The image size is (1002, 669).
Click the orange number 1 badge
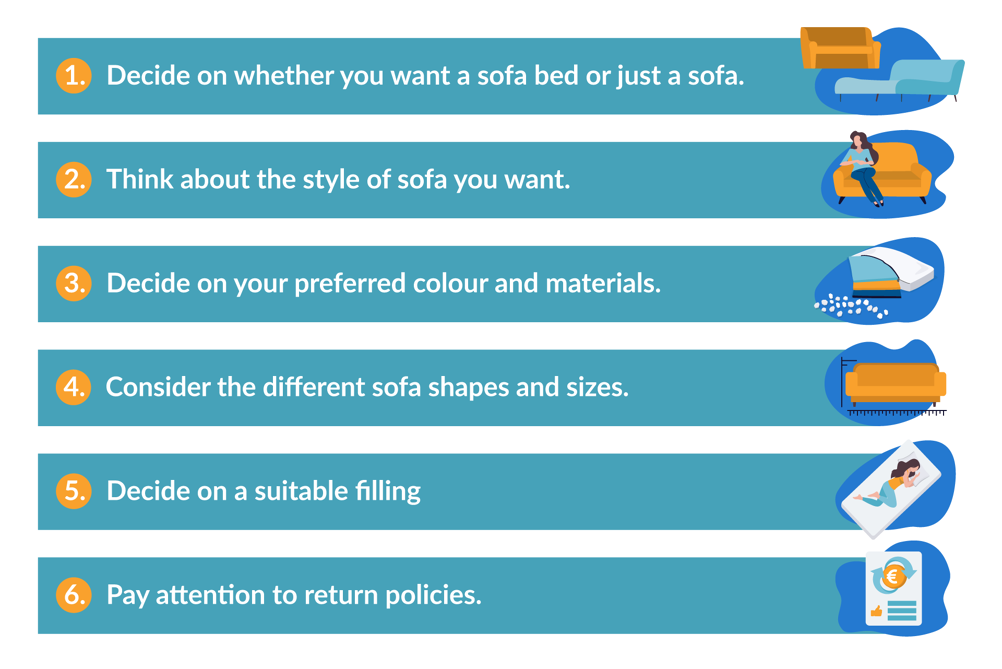tap(73, 76)
